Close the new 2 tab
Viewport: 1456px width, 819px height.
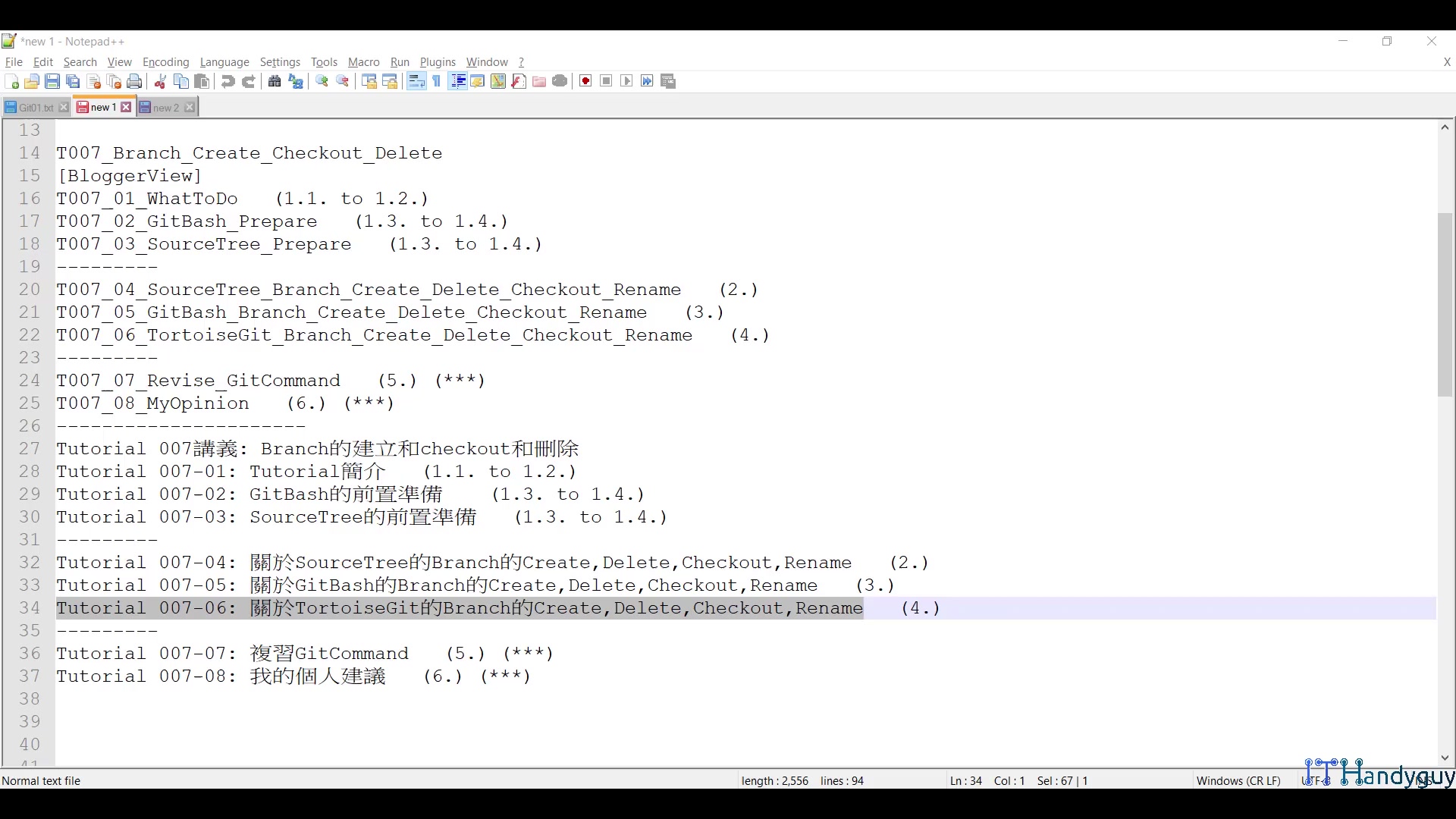pos(190,107)
